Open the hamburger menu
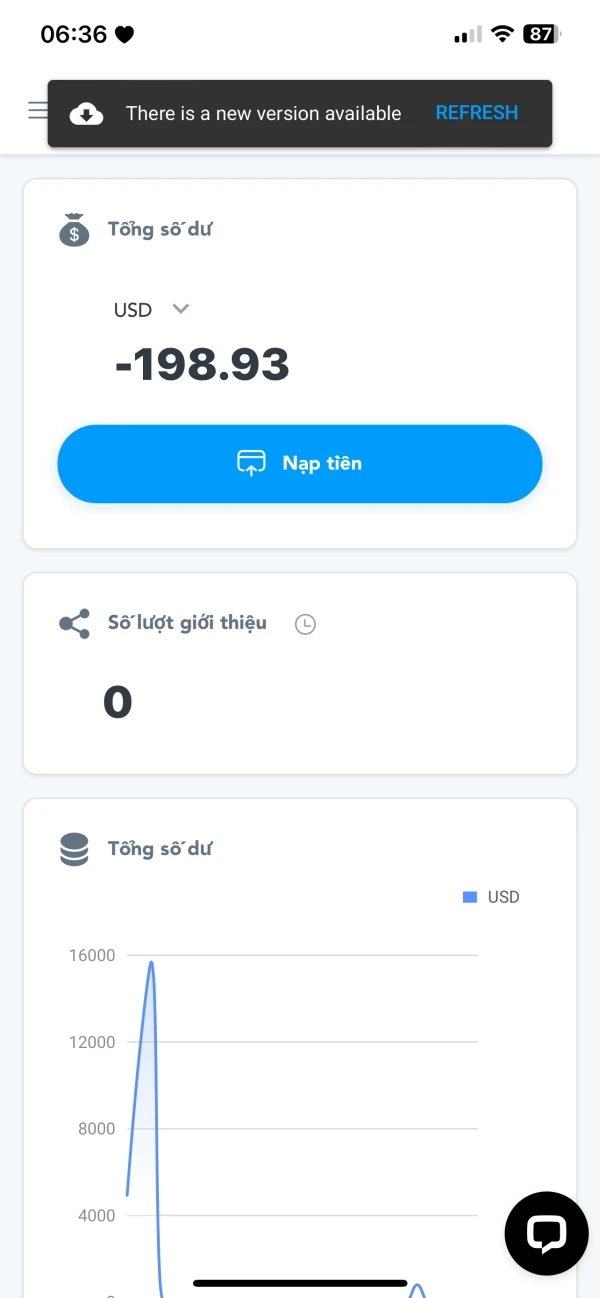 [37, 110]
